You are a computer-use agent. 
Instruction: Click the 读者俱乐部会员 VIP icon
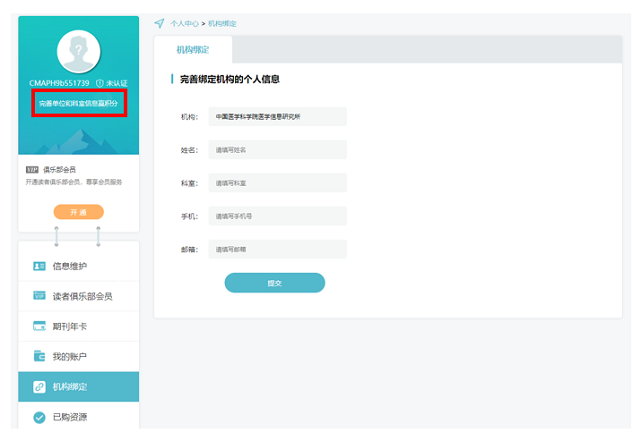(39, 295)
